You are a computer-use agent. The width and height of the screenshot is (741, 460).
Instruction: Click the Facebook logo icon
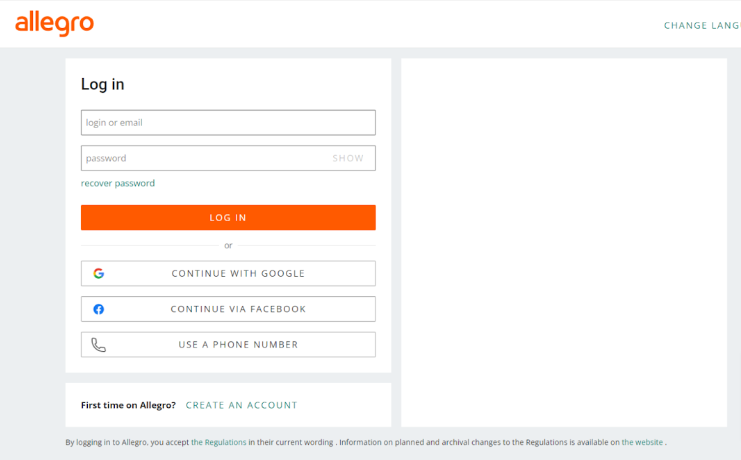pos(98,309)
